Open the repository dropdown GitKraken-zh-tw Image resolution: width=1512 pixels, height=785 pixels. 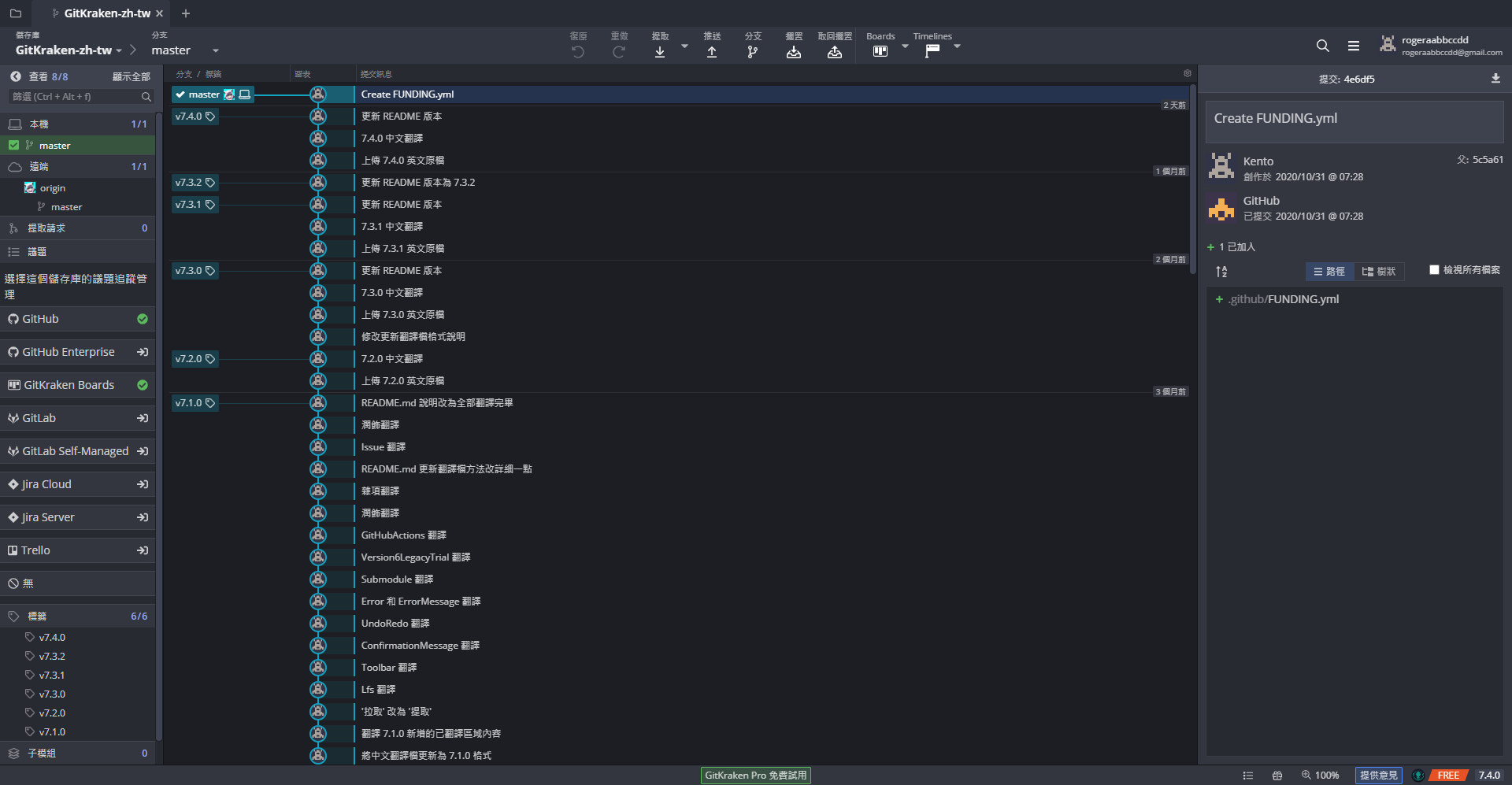click(69, 50)
